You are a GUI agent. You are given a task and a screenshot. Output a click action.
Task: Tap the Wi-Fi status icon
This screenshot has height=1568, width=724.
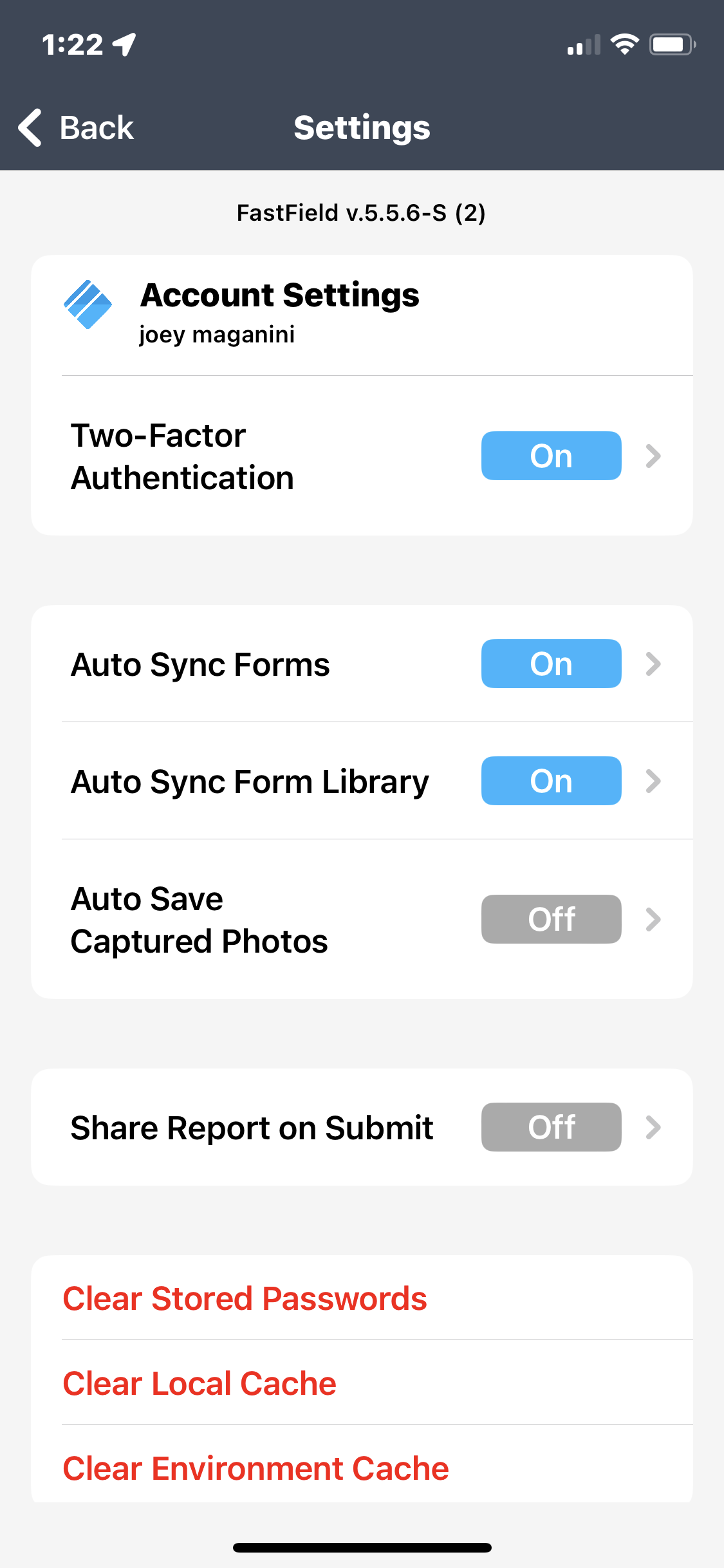point(624,44)
